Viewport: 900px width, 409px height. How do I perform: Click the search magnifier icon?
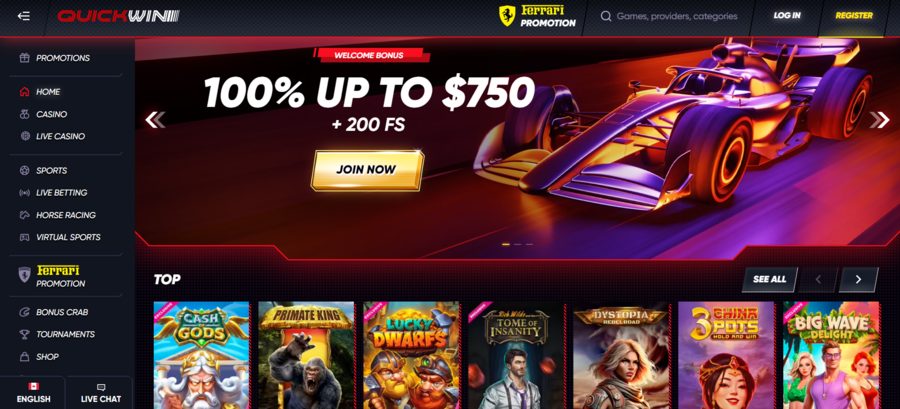606,17
